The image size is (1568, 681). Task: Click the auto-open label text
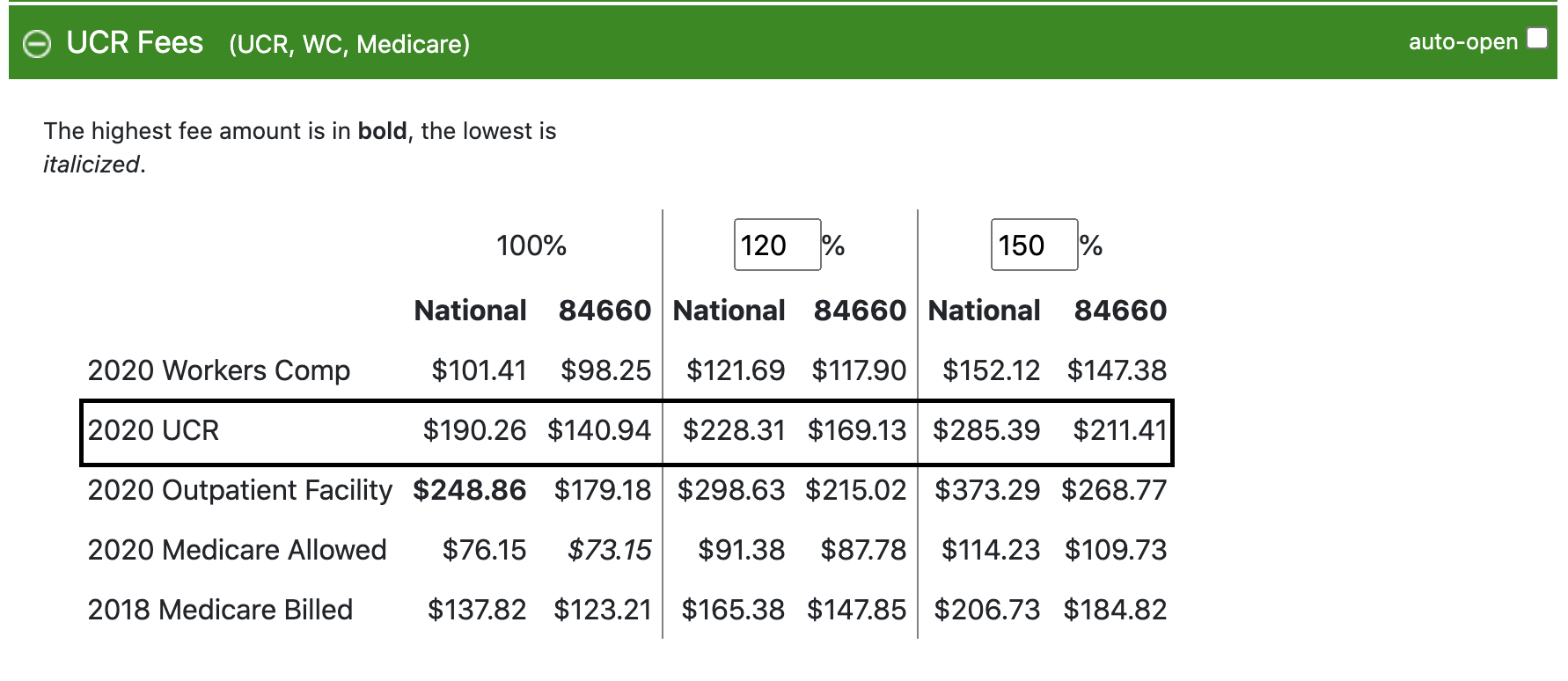(1462, 41)
